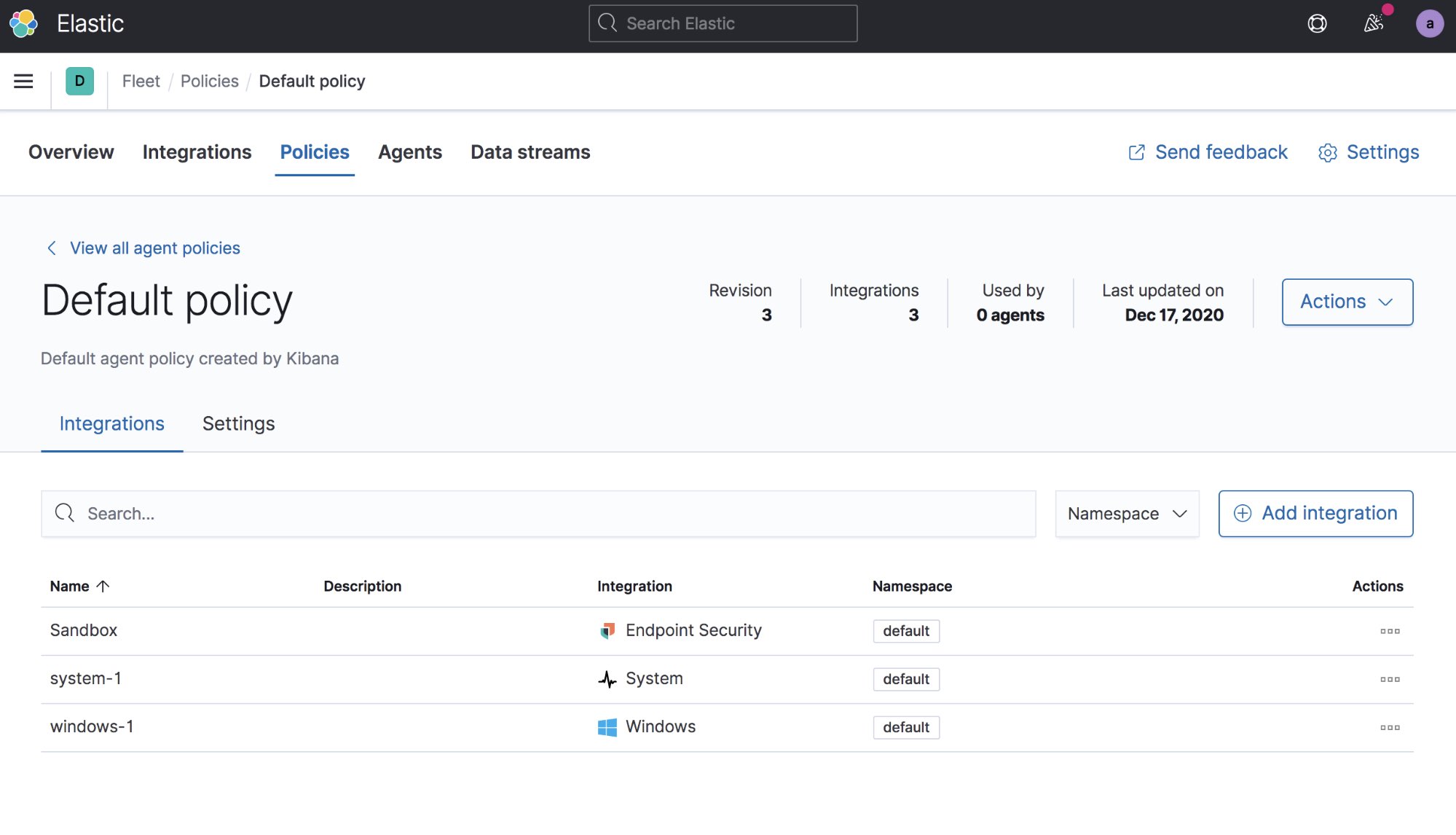Image resolution: width=1456 pixels, height=835 pixels.
Task: Click the Send feedback button
Action: [1209, 152]
